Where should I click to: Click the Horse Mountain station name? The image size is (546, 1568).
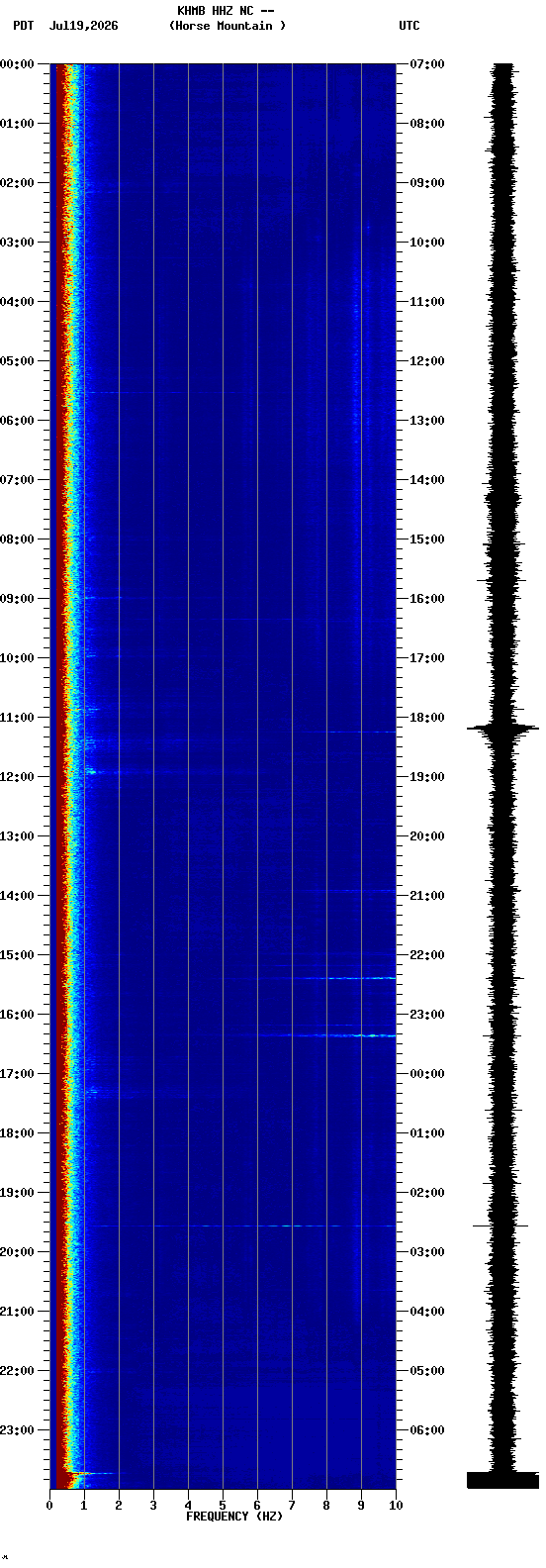click(227, 26)
